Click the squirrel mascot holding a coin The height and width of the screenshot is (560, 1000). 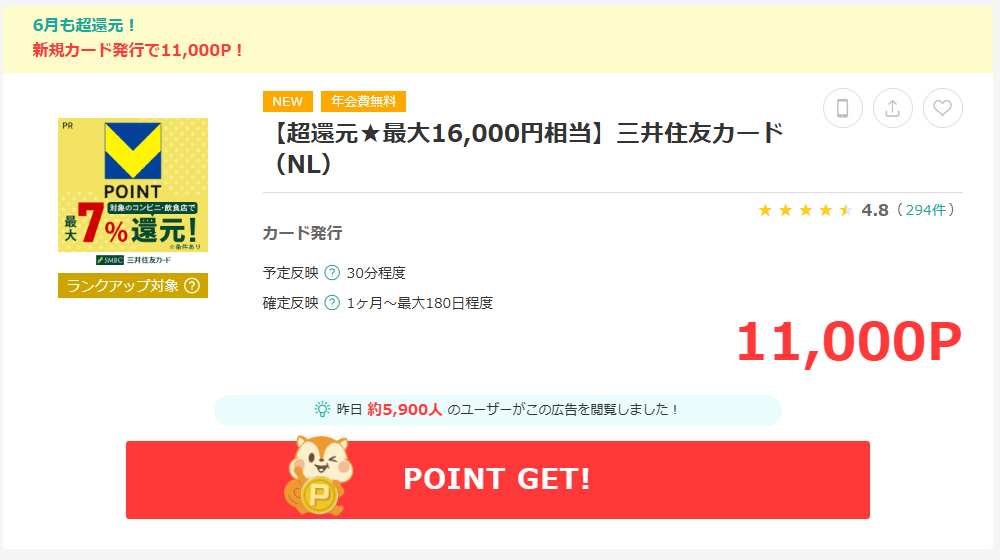(318, 475)
